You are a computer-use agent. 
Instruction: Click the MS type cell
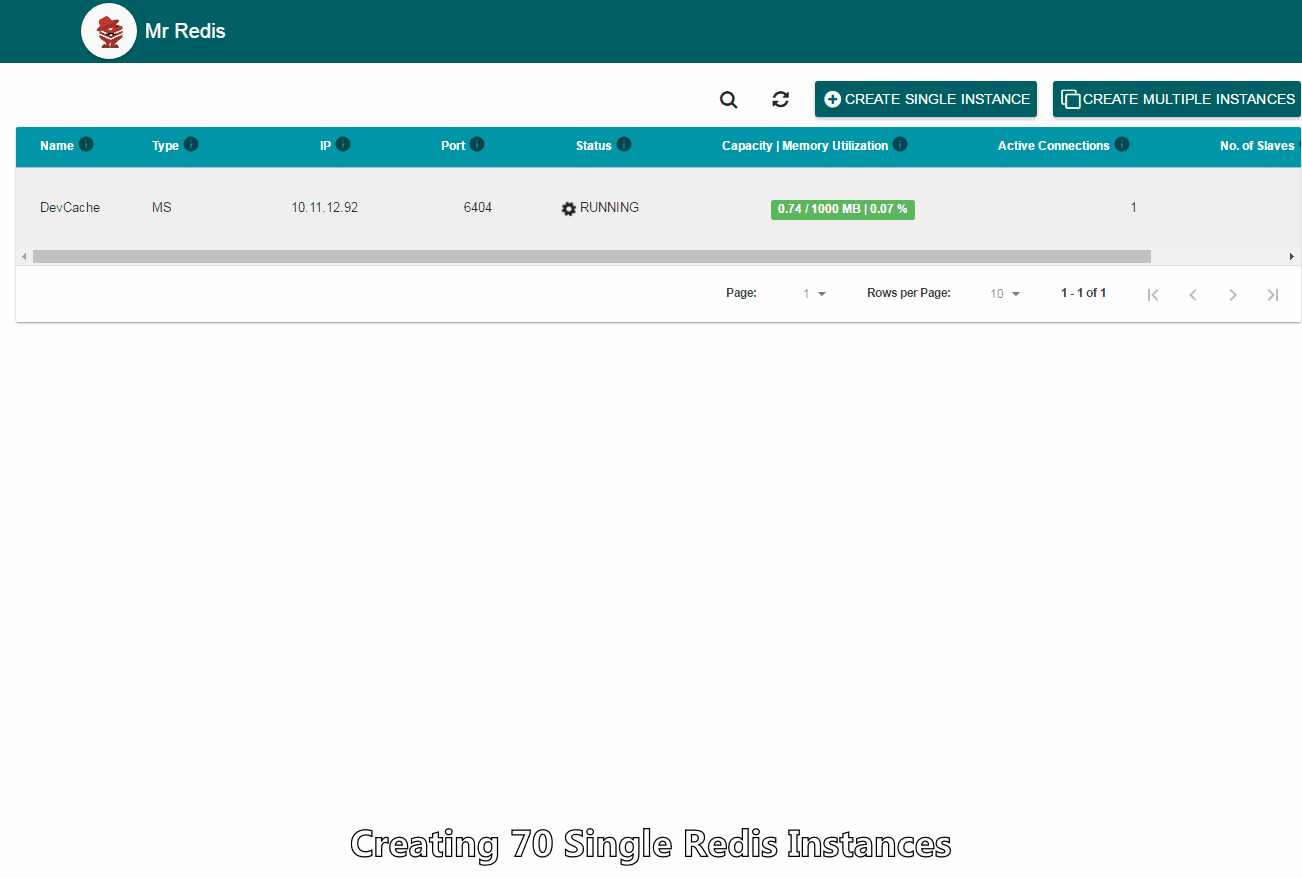click(162, 208)
